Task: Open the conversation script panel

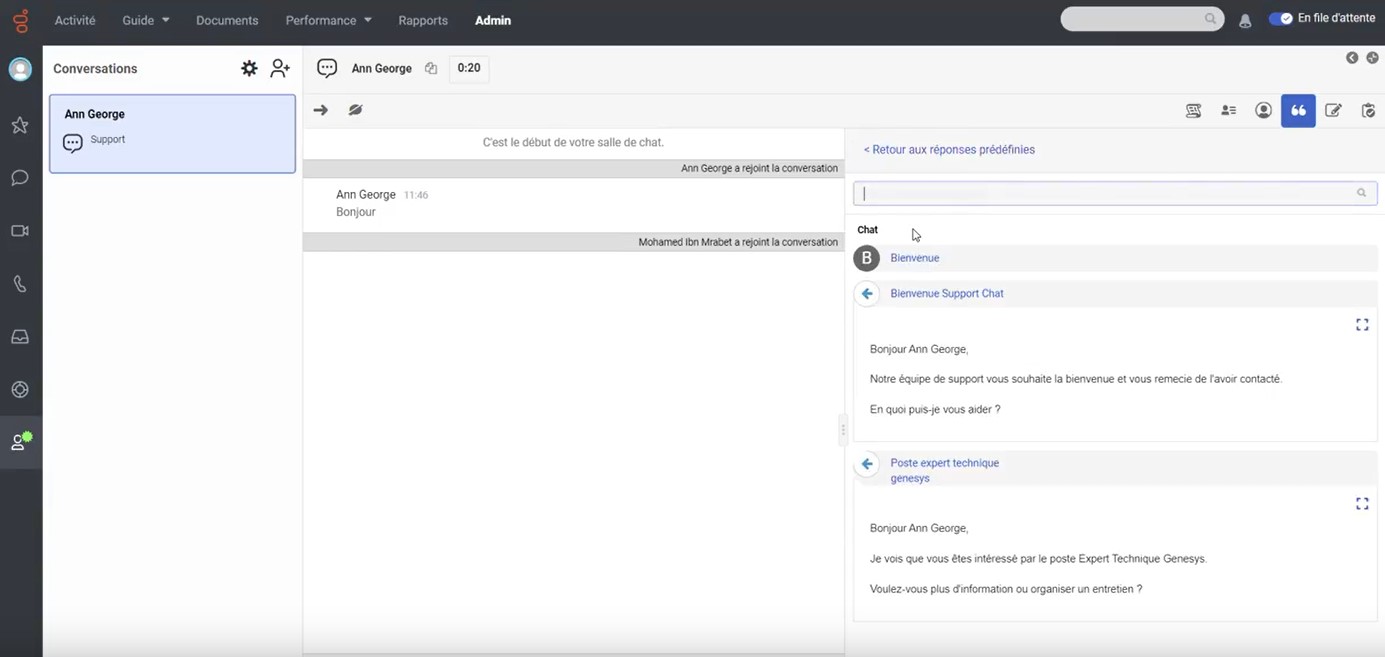Action: [x=1193, y=110]
